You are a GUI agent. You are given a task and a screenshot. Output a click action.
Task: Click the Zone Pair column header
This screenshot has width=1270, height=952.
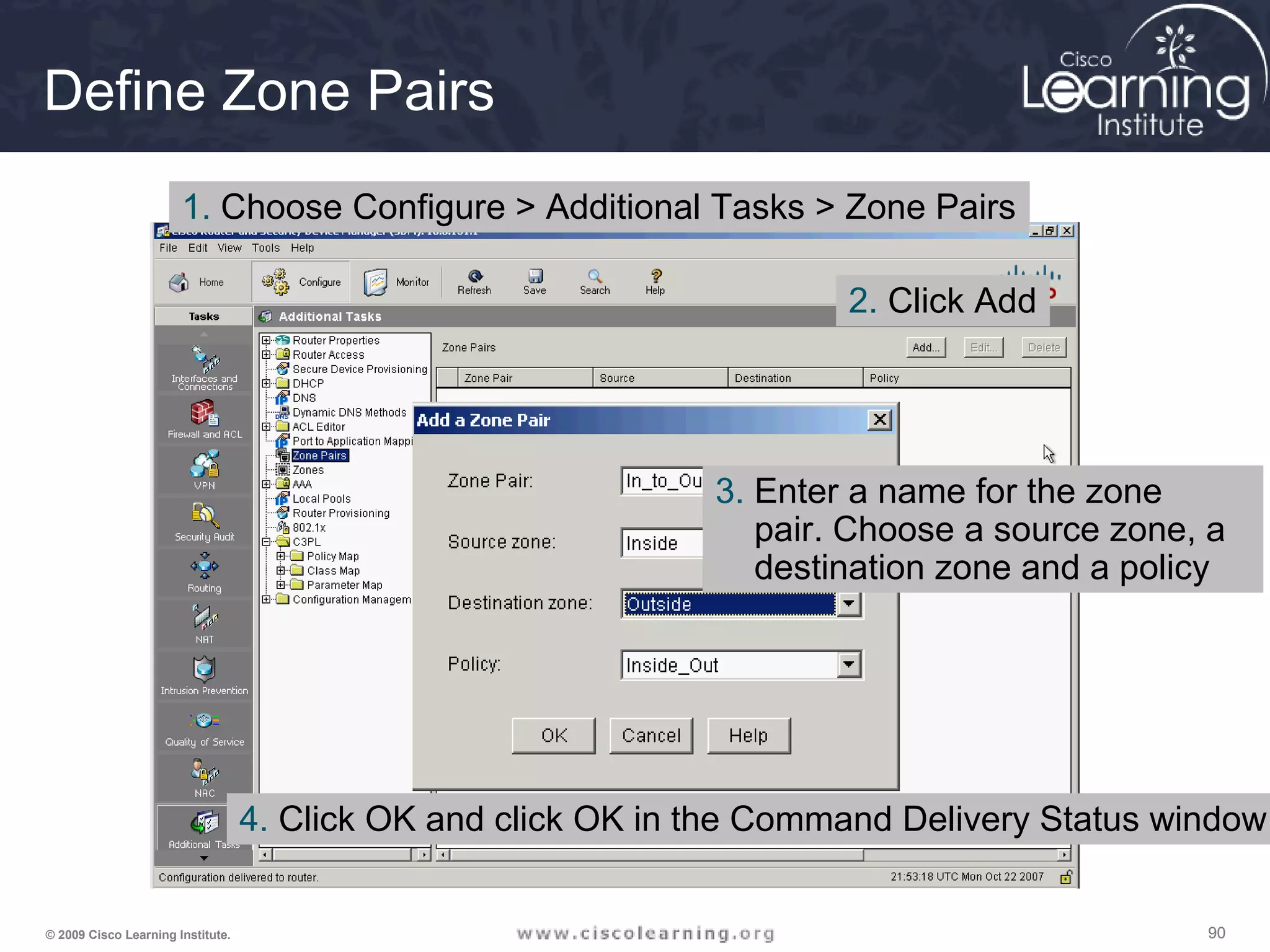[525, 378]
